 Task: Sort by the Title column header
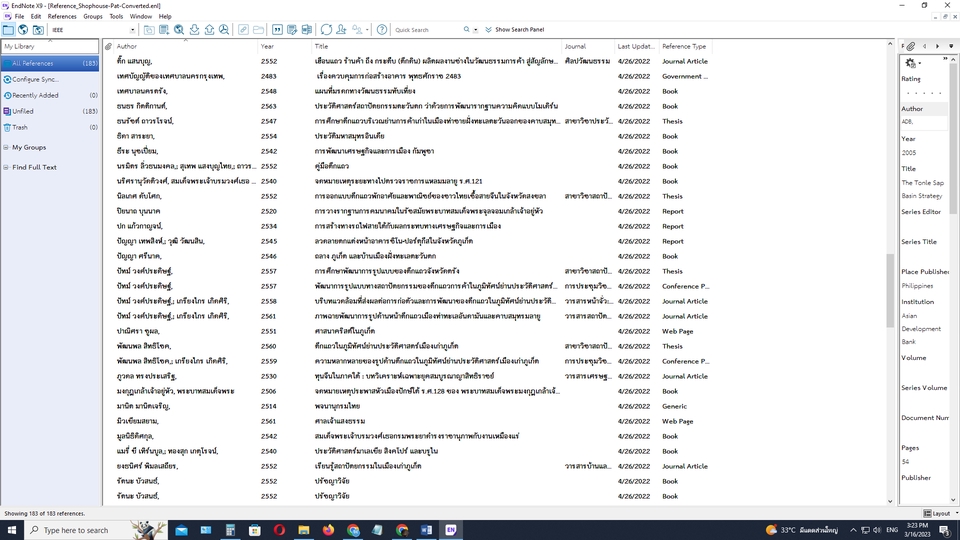coord(437,46)
